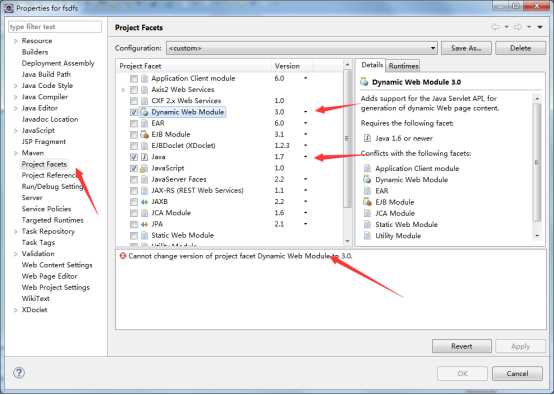554x395 pixels.
Task: Click the OK button
Action: coord(462,373)
